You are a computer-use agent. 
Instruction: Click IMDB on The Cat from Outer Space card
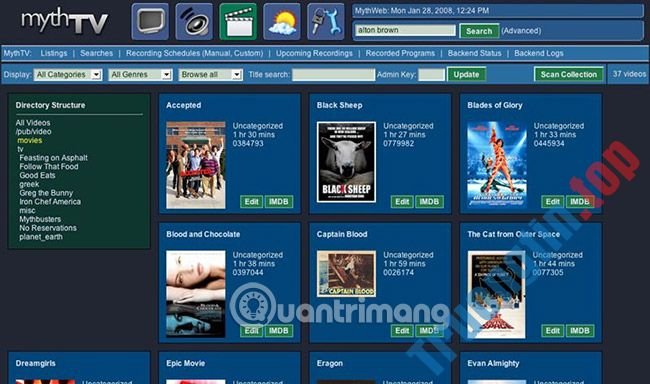pyautogui.click(x=580, y=331)
